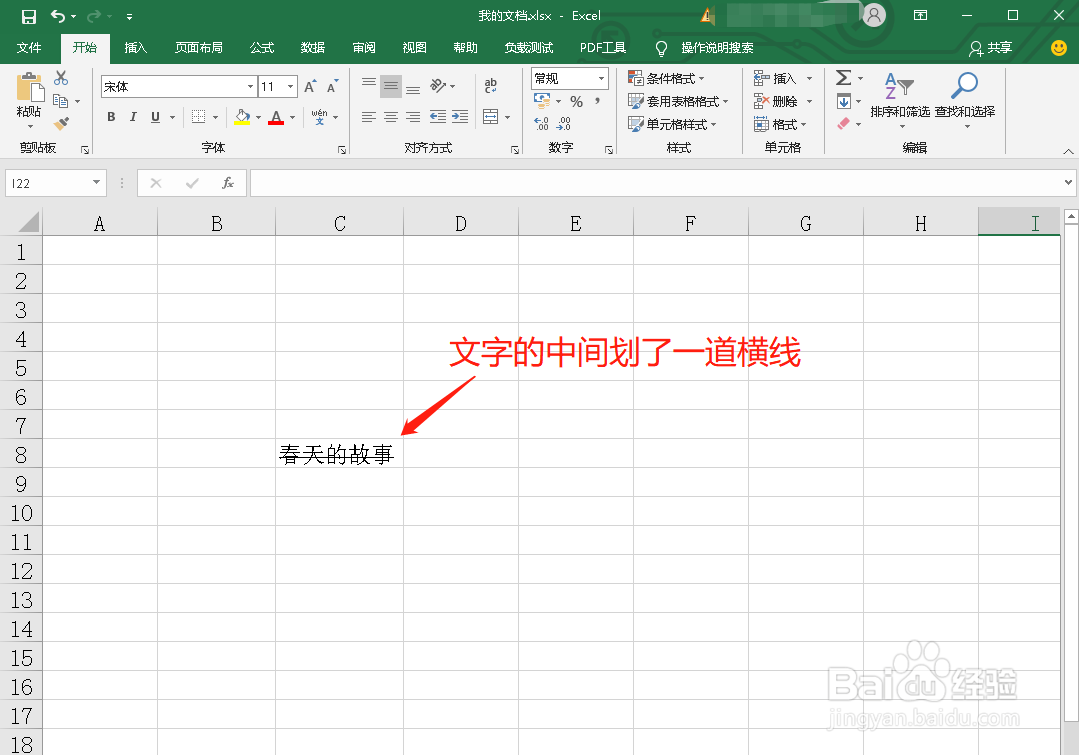The width and height of the screenshot is (1079, 755).
Task: Click the fill color bucket icon
Action: [243, 117]
